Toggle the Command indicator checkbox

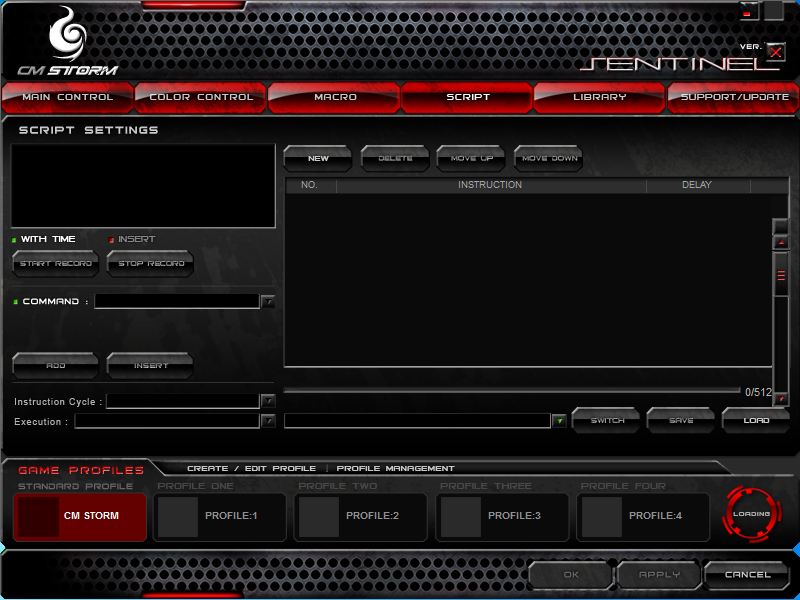pos(16,302)
